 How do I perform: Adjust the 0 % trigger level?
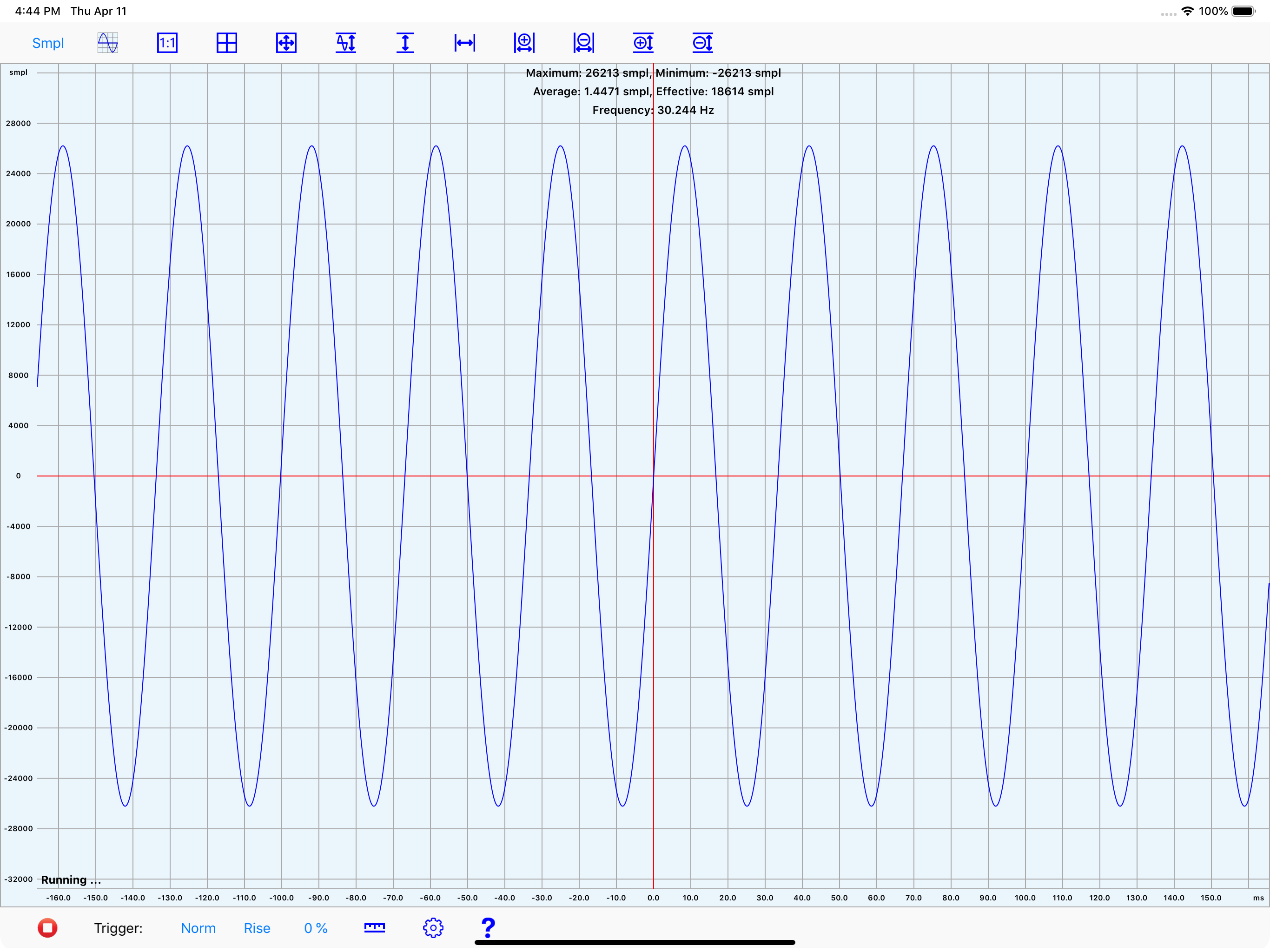point(316,928)
